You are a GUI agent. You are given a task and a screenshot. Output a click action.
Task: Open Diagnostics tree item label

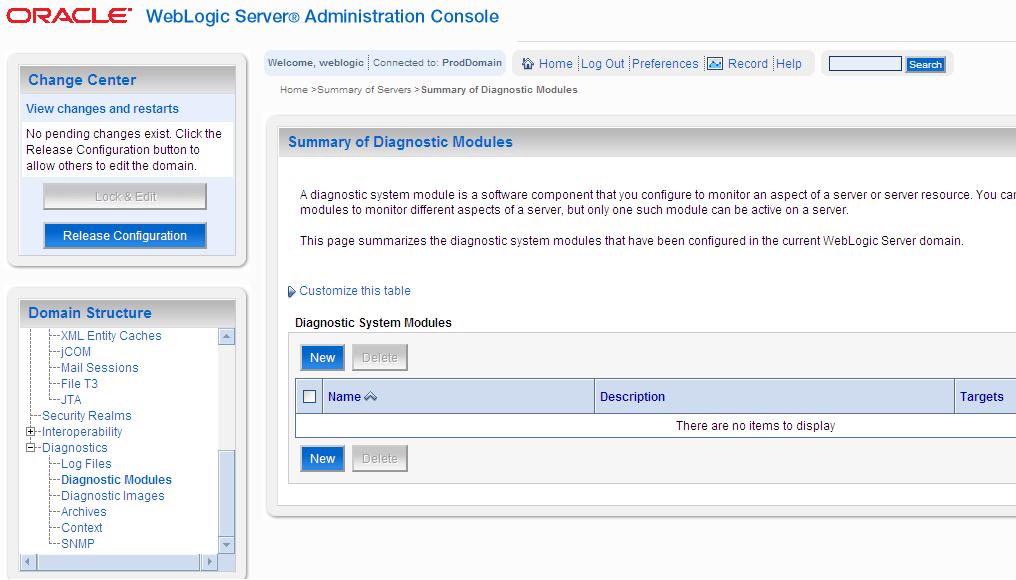(75, 448)
